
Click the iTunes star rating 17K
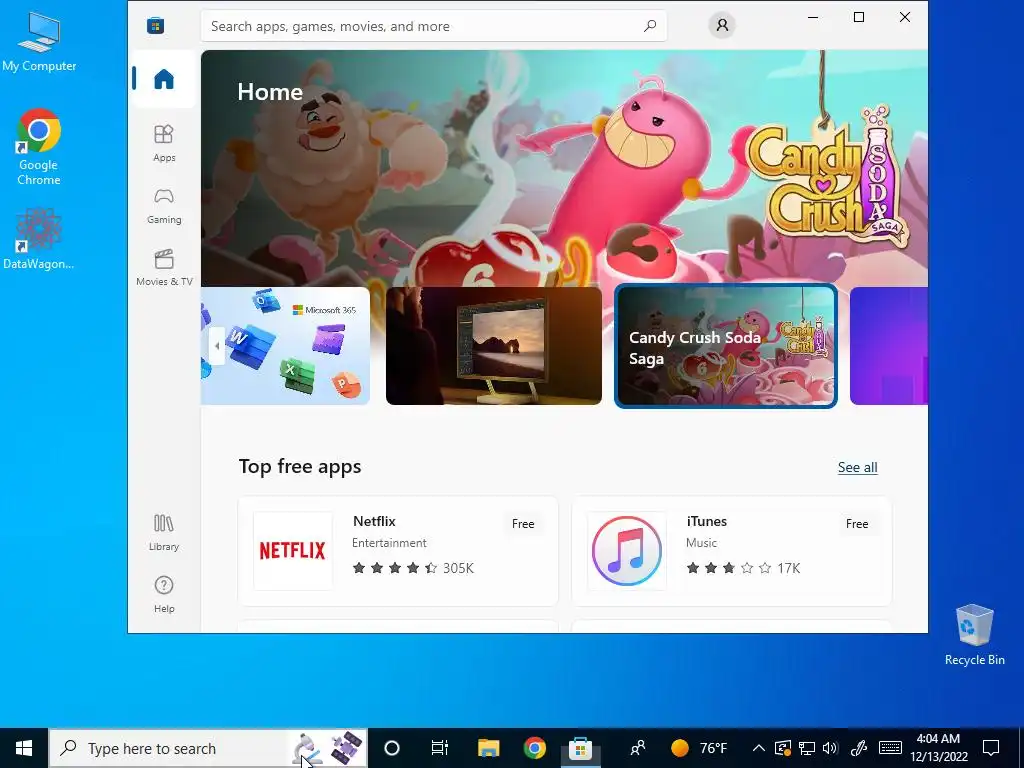click(743, 568)
